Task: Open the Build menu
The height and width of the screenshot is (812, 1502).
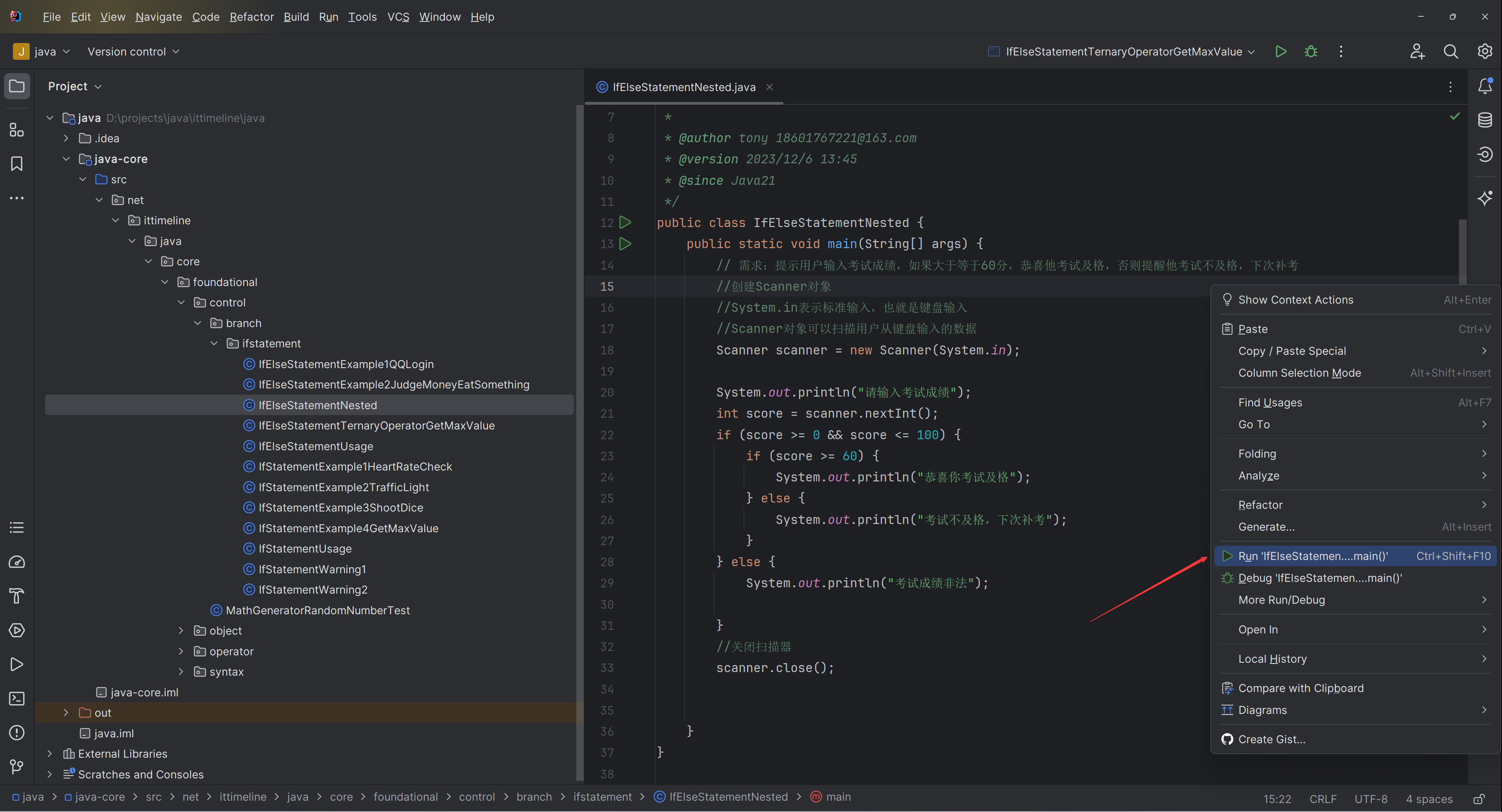Action: click(x=296, y=17)
